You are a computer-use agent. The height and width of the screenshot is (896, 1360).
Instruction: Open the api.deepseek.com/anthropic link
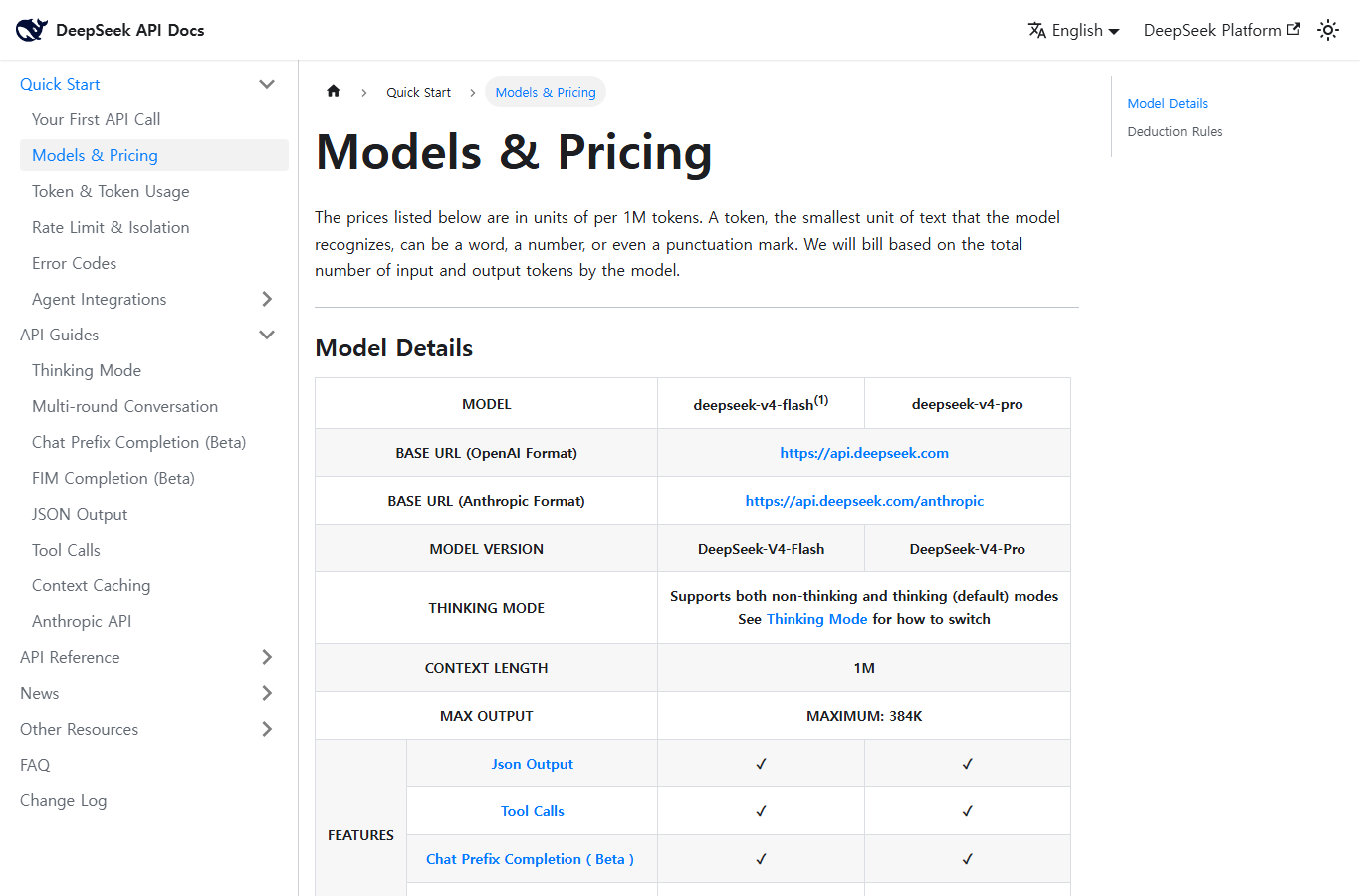[864, 501]
